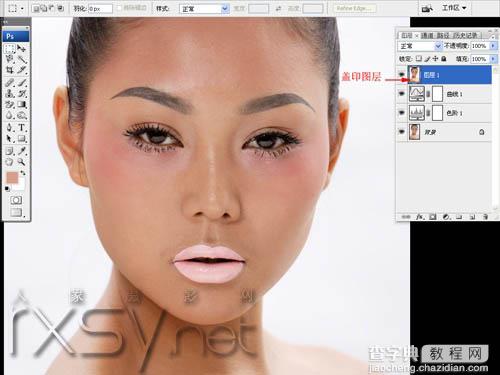This screenshot has width=500, height=375.
Task: Select the Pen tool
Action: coord(10,127)
